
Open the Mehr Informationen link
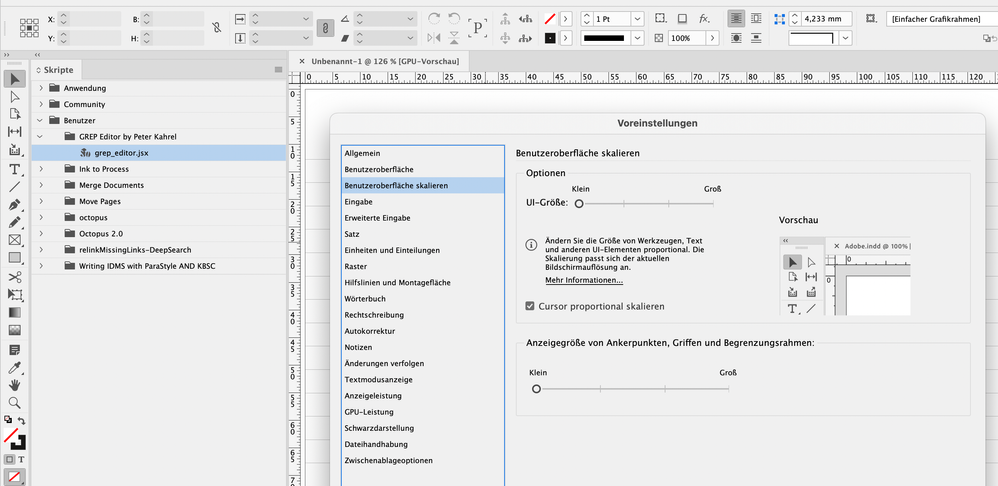584,280
